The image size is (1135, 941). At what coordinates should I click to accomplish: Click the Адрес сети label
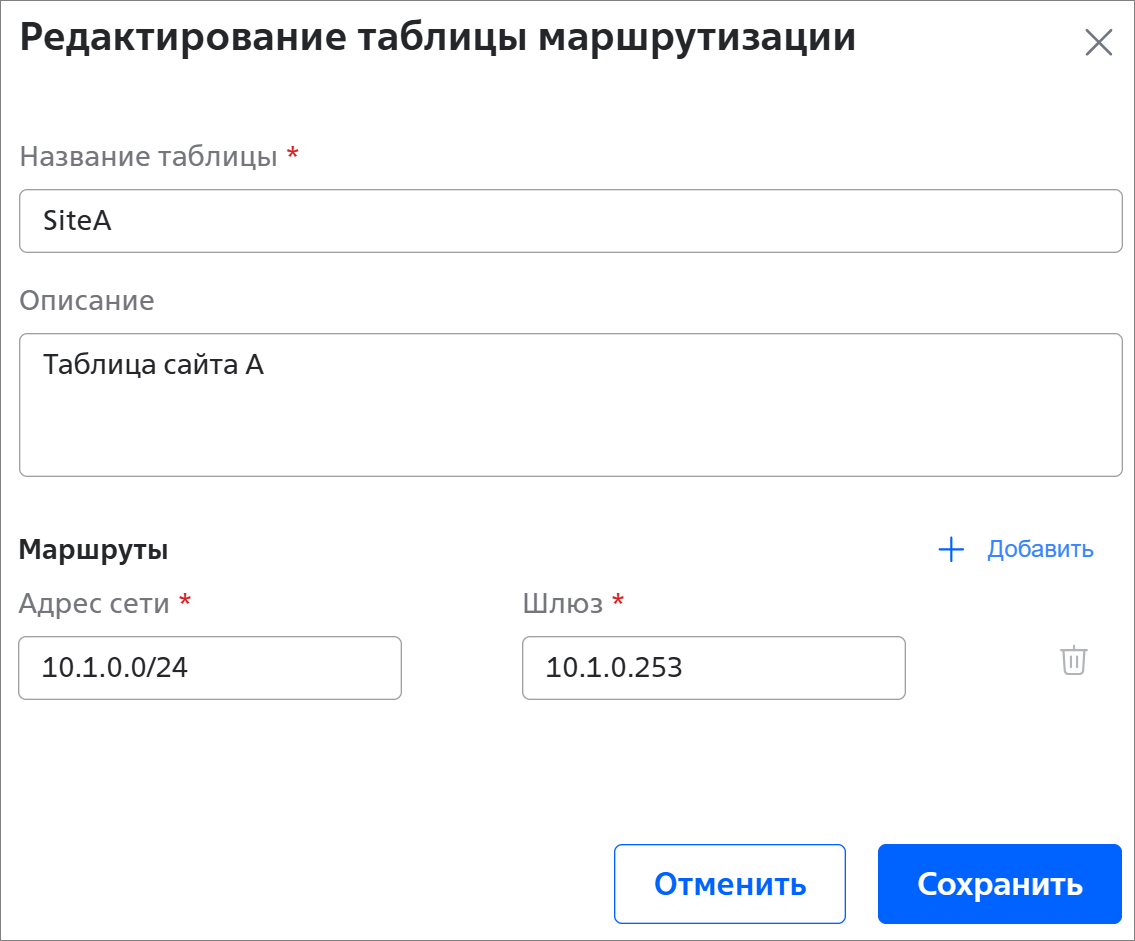click(94, 603)
